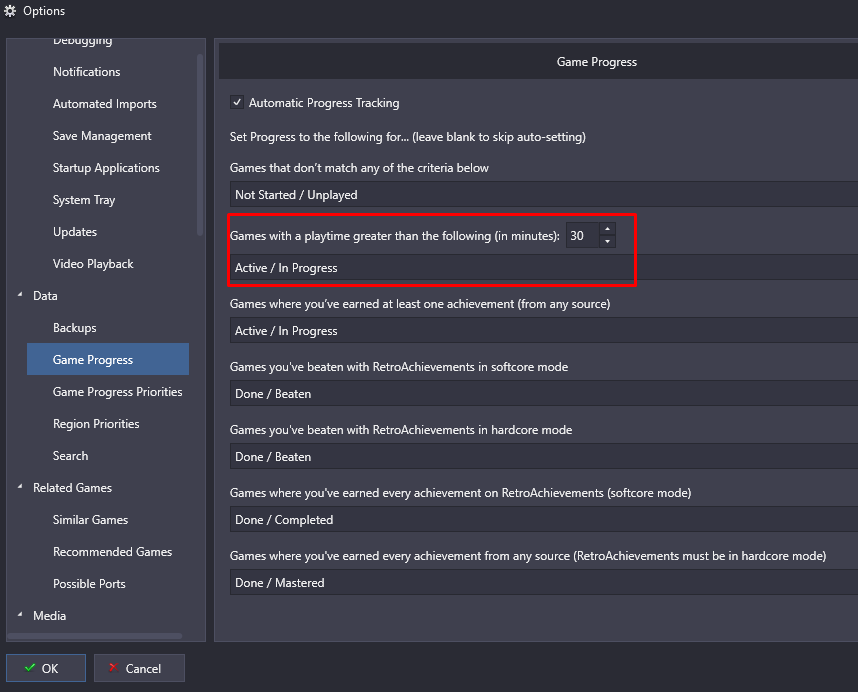This screenshot has width=858, height=692.
Task: Collapse the Media section arrow
Action: pos(21,616)
